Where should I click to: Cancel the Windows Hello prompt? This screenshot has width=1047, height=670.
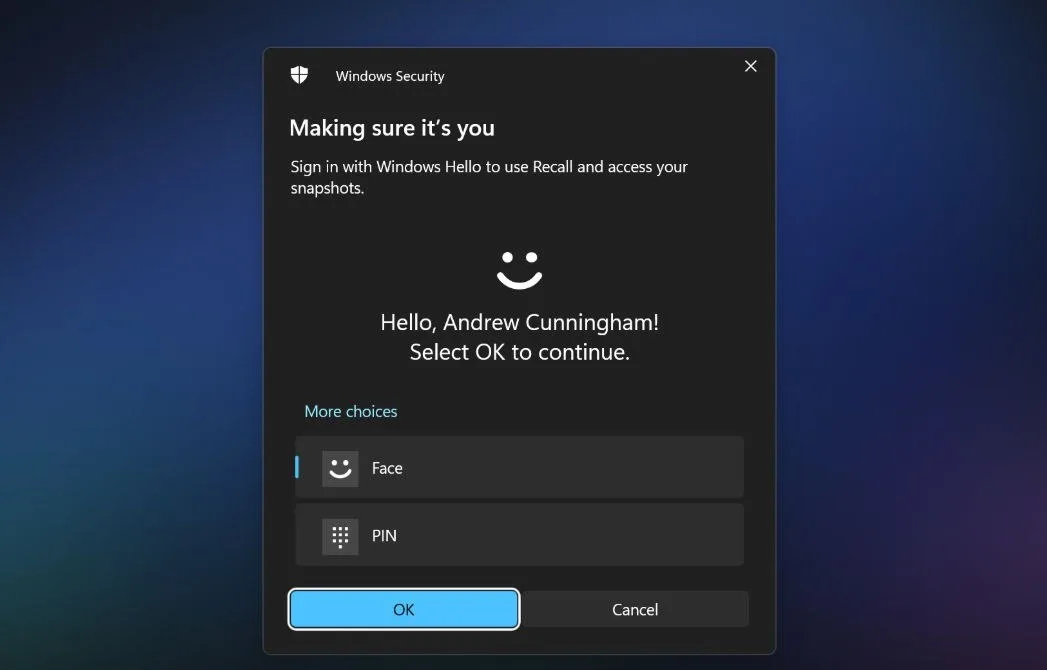pos(635,609)
